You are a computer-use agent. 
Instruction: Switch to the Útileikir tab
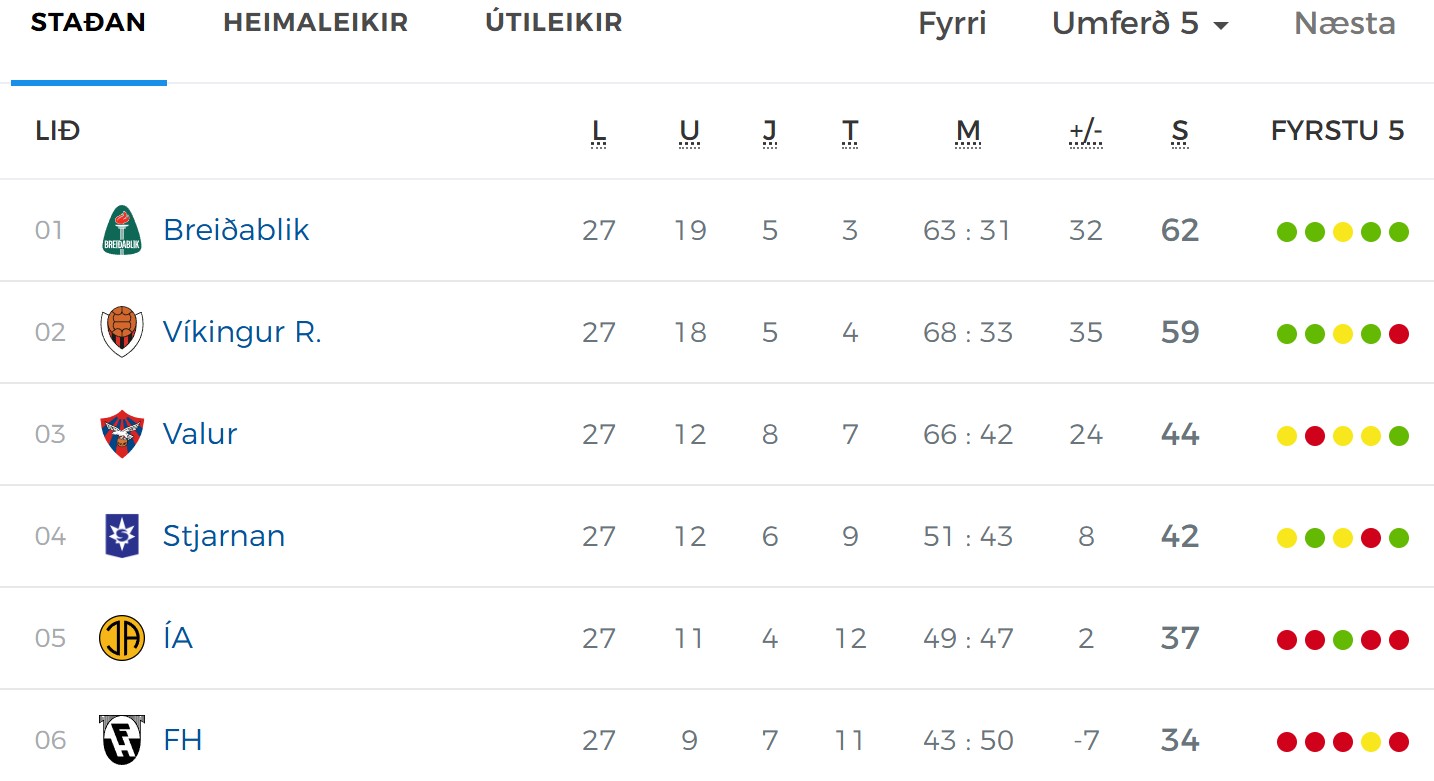pos(554,23)
